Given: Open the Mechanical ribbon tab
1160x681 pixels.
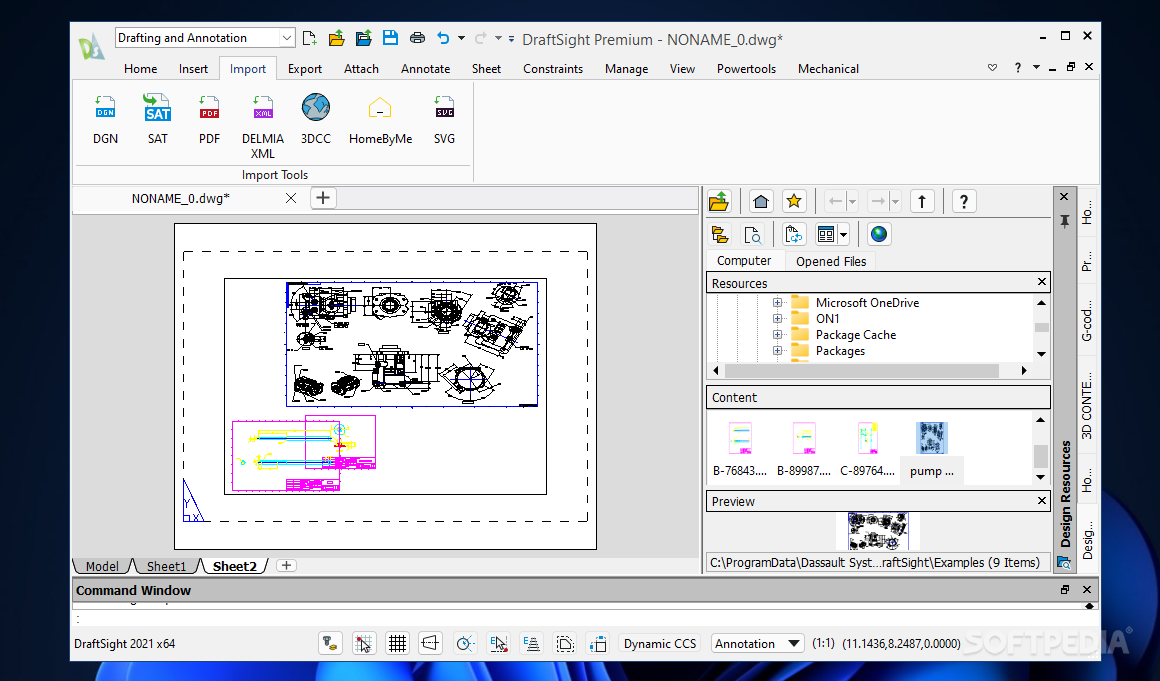Looking at the screenshot, I should point(828,69).
